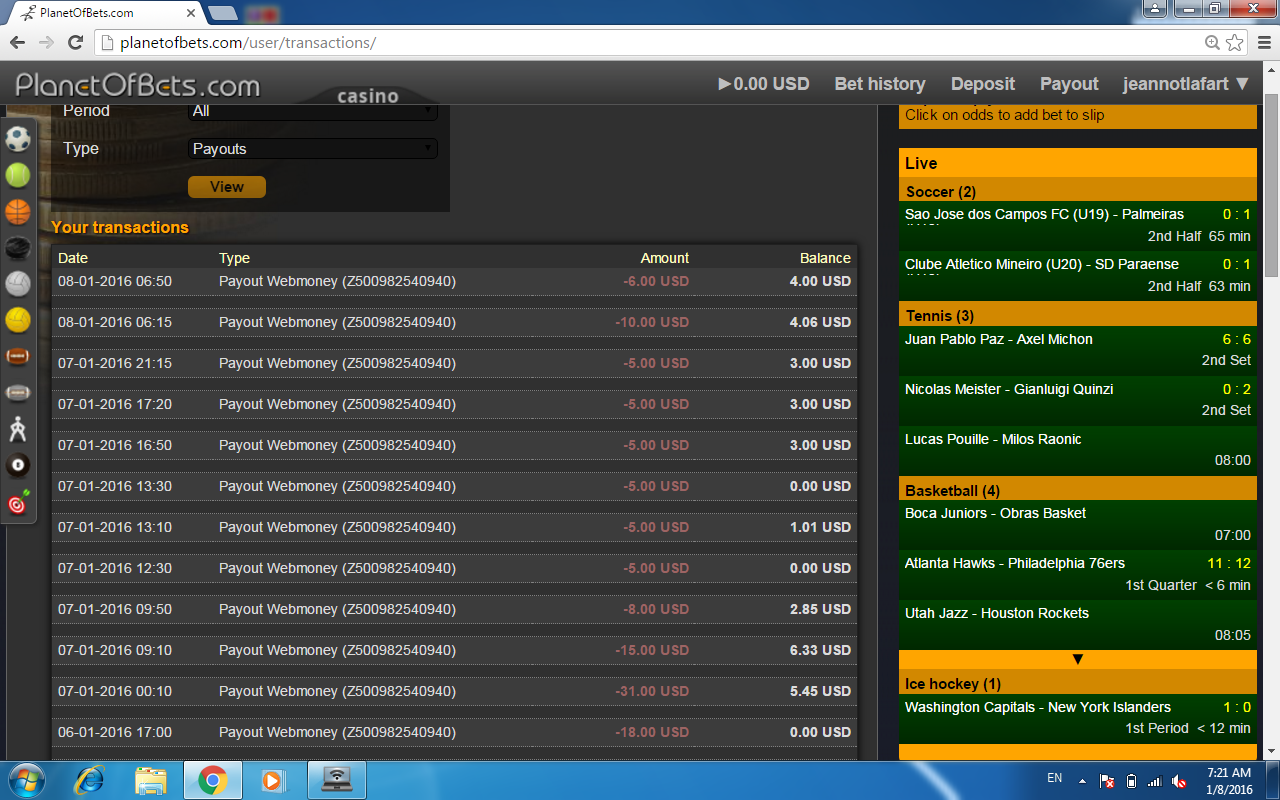Viewport: 1280px width, 800px height.
Task: Select the white athlete figure icon
Action: pos(18,429)
